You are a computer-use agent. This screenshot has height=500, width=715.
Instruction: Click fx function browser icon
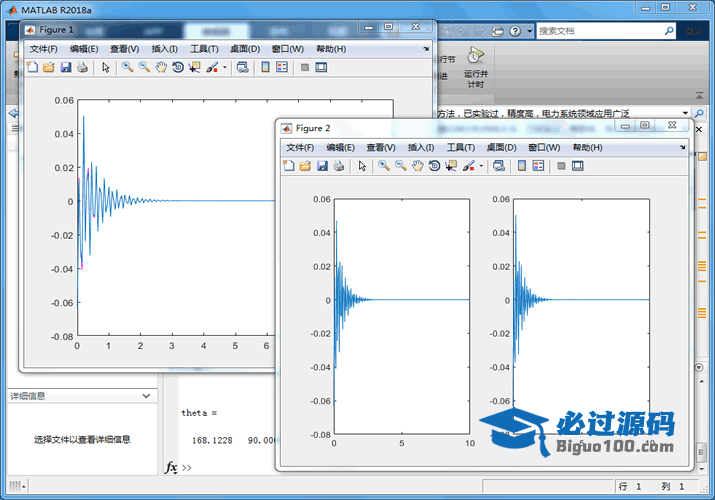point(171,468)
